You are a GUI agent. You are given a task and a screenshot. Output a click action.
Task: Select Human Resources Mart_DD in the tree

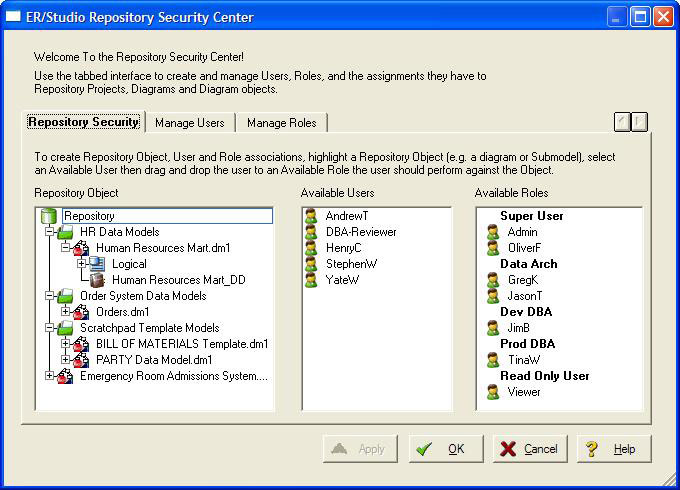[x=179, y=280]
